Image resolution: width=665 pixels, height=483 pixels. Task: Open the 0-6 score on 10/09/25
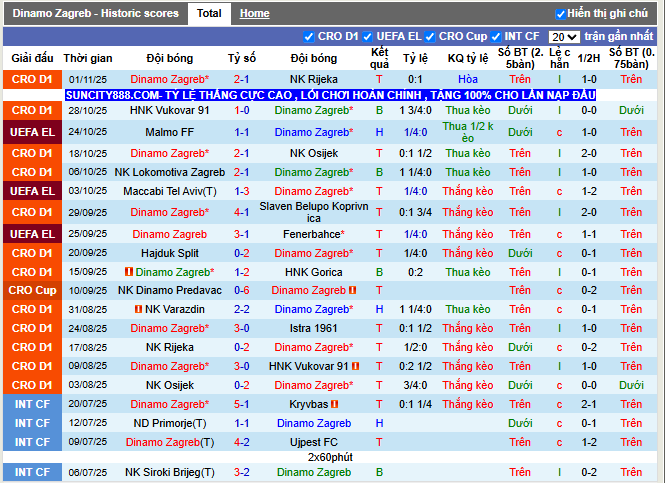pos(241,290)
